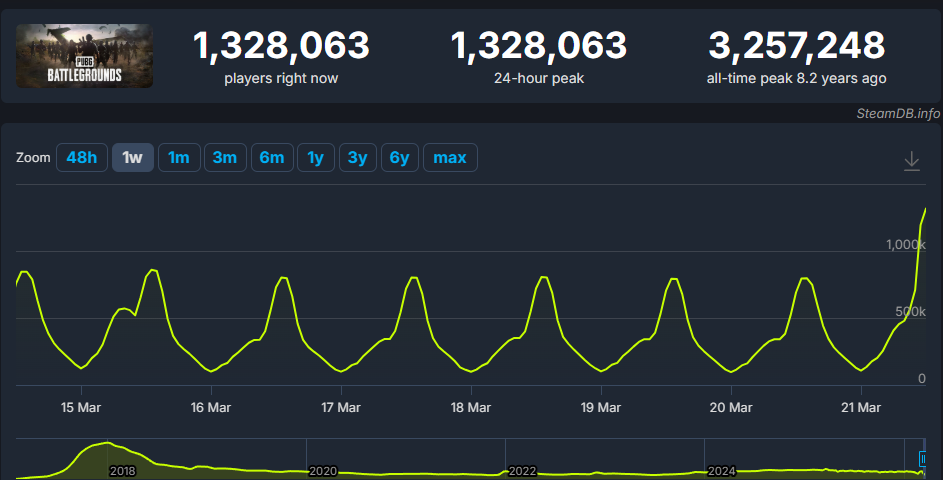Click the navigator range handle at right edge
Viewport: 943px width, 480px height.
click(x=923, y=458)
